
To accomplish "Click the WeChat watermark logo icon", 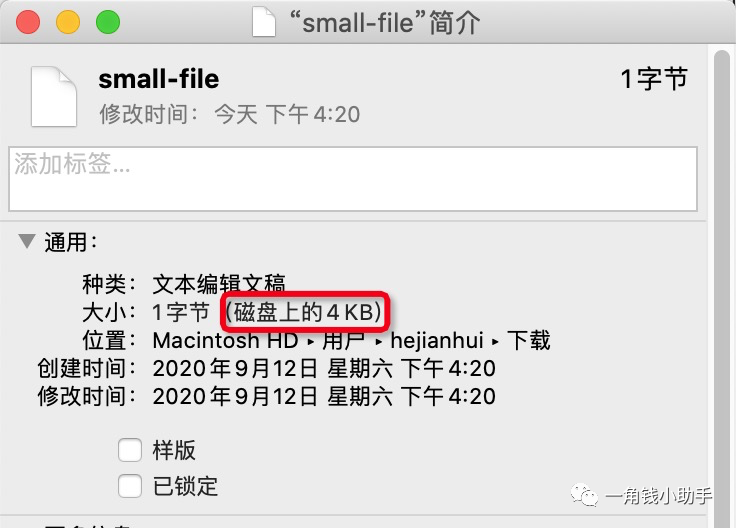I will tap(583, 495).
